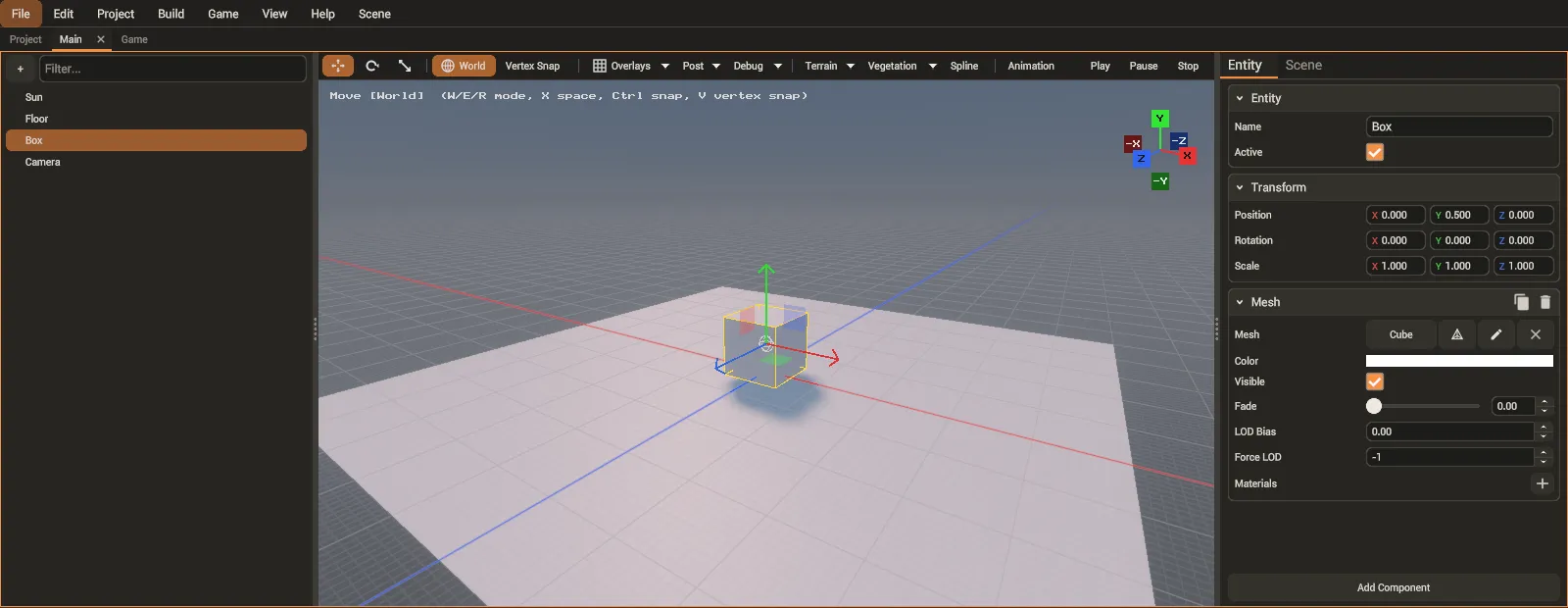Screen dimensions: 1568x608
Task: Collapse the Mesh section
Action: [1240, 302]
